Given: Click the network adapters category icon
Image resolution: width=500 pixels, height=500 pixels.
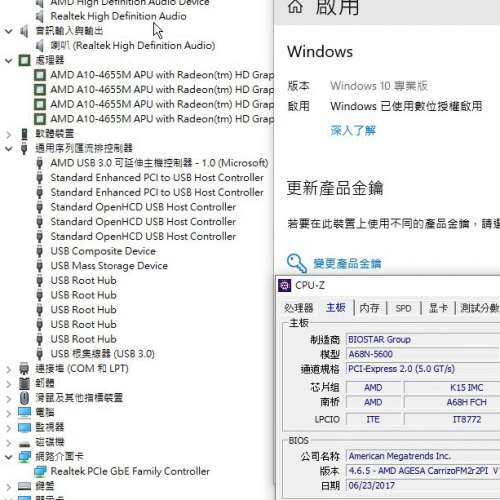Looking at the screenshot, I should point(24,456).
